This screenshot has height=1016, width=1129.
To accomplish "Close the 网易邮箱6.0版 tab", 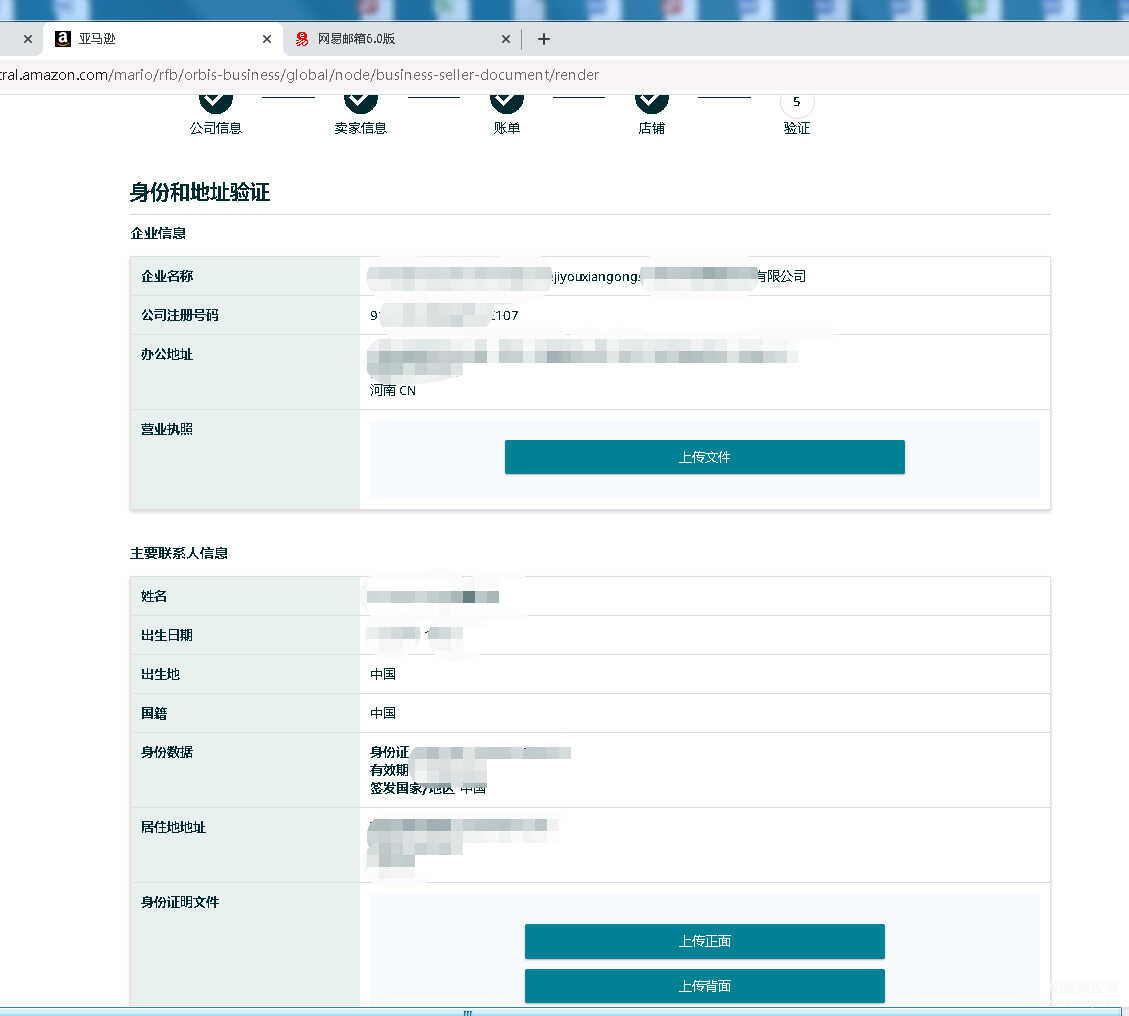I will (x=506, y=39).
